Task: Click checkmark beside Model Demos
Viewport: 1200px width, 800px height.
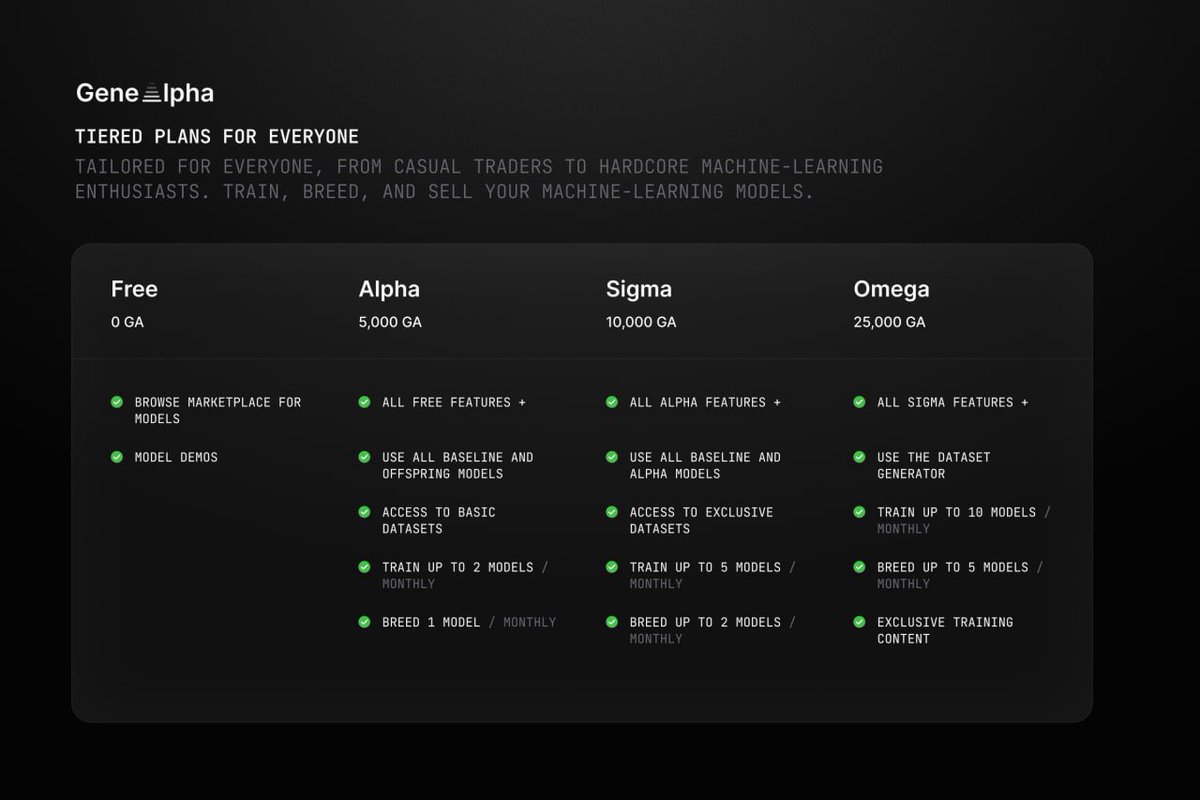Action: pos(117,457)
